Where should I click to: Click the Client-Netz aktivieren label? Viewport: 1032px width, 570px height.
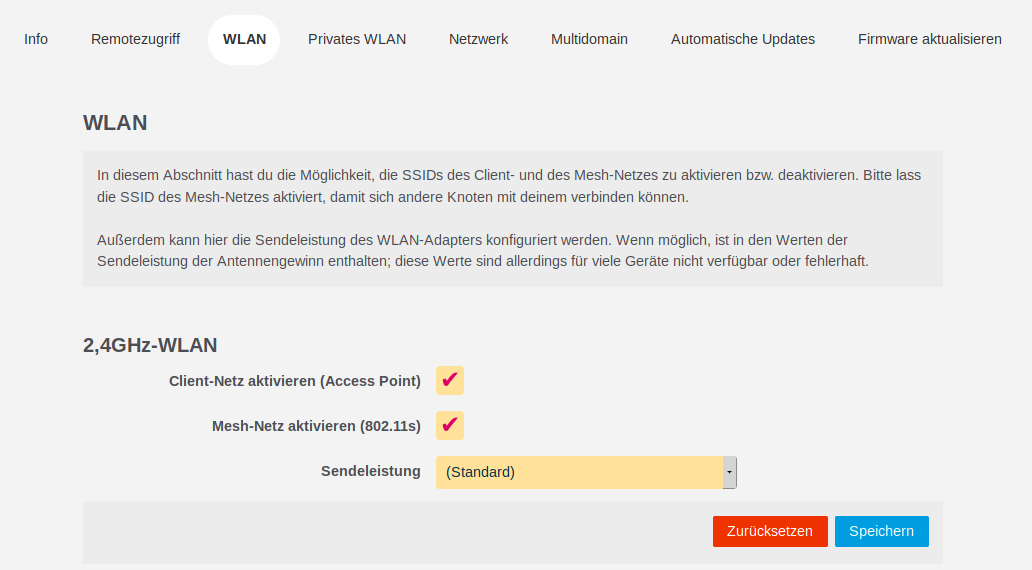point(295,381)
